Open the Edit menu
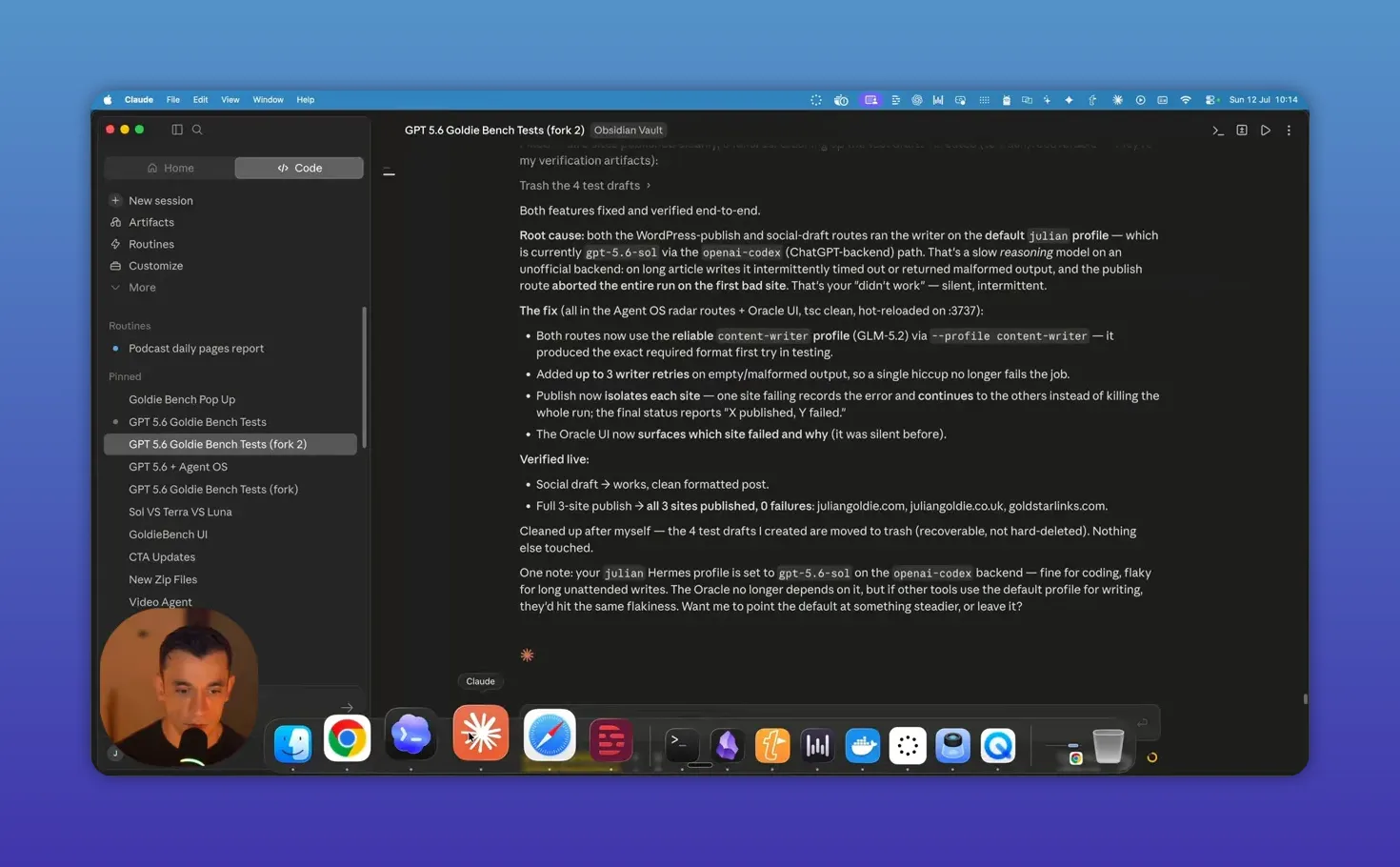The height and width of the screenshot is (867, 1400). [x=200, y=100]
